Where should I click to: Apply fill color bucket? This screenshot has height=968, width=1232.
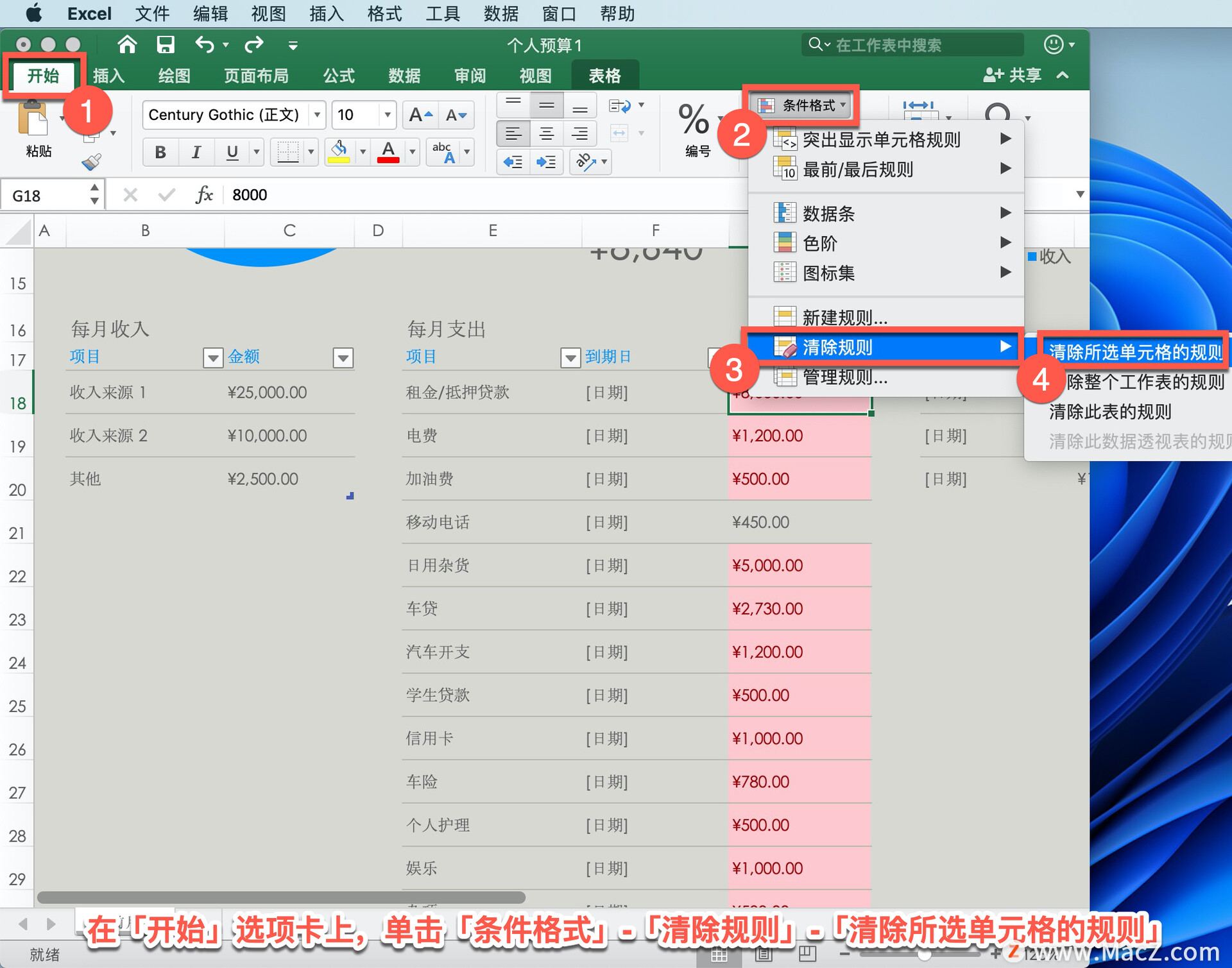[x=339, y=152]
